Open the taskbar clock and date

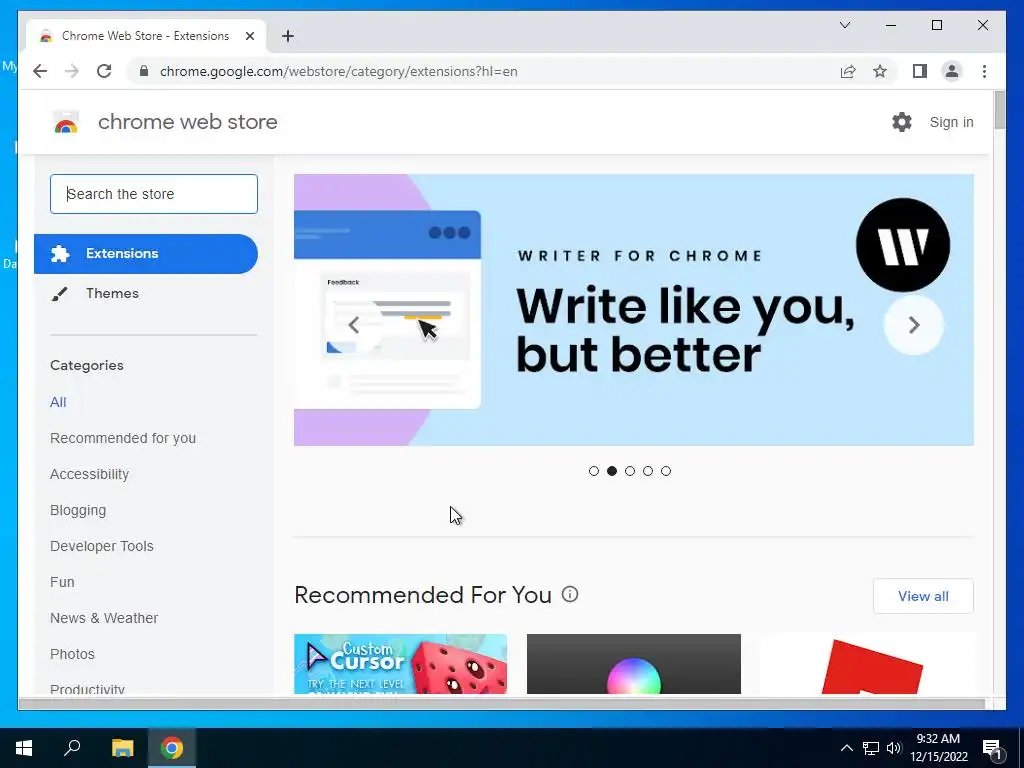938,748
